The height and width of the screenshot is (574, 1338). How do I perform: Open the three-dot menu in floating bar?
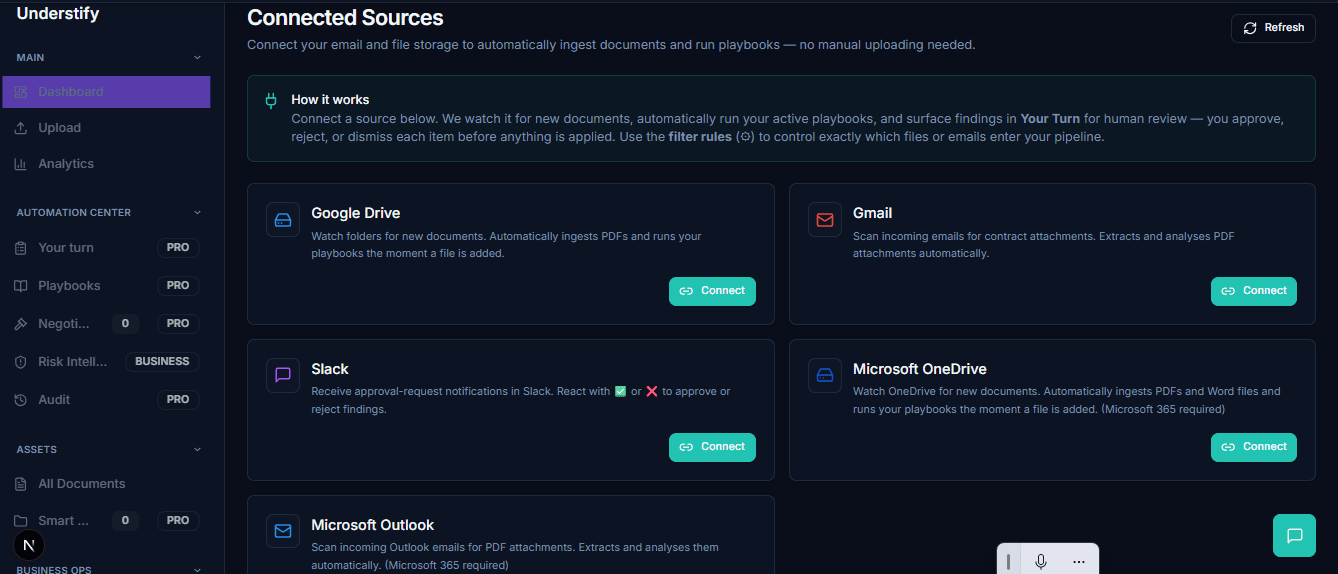click(x=1078, y=562)
